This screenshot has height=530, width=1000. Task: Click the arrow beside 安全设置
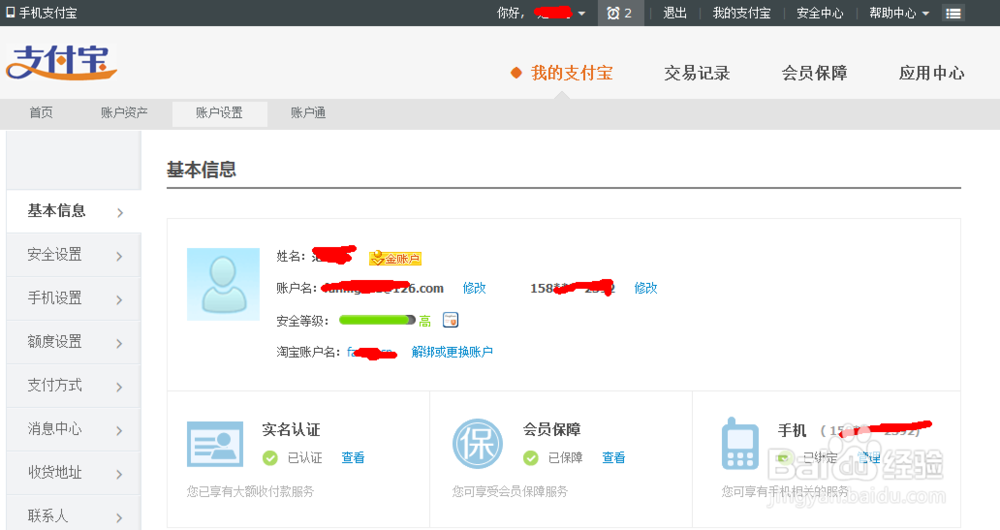coord(120,256)
